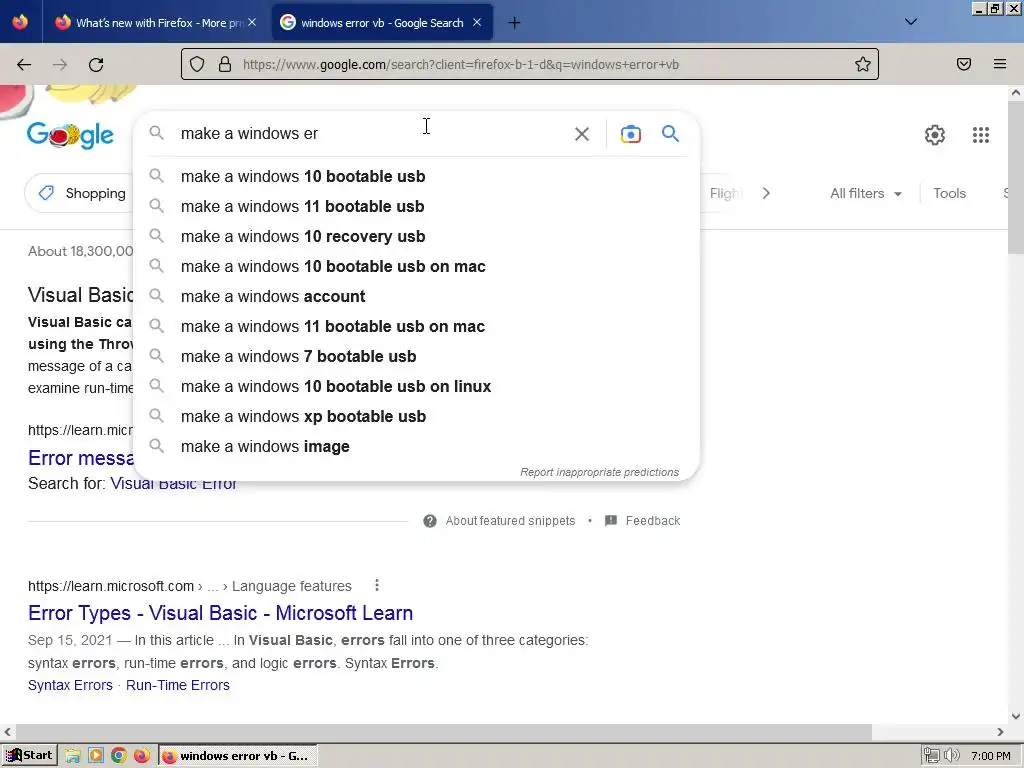Screen dimensions: 1024x768
Task: Open search Tools
Action: pyautogui.click(x=949, y=193)
